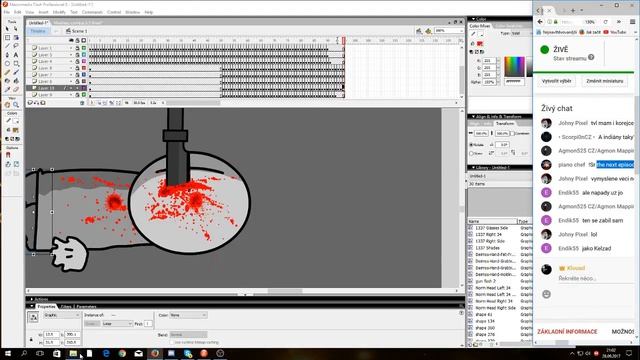Select the Eraser tool
This screenshot has height=360, width=640.
coord(16,89)
